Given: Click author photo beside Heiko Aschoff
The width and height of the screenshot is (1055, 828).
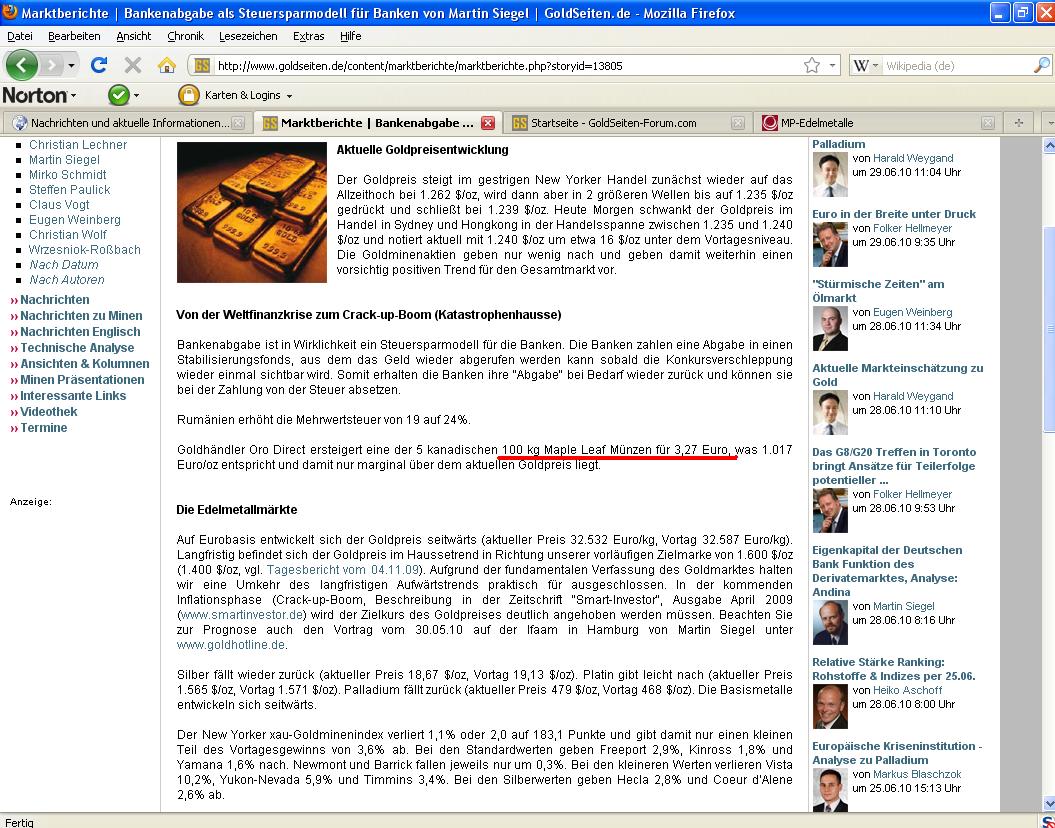Looking at the screenshot, I should pos(830,707).
